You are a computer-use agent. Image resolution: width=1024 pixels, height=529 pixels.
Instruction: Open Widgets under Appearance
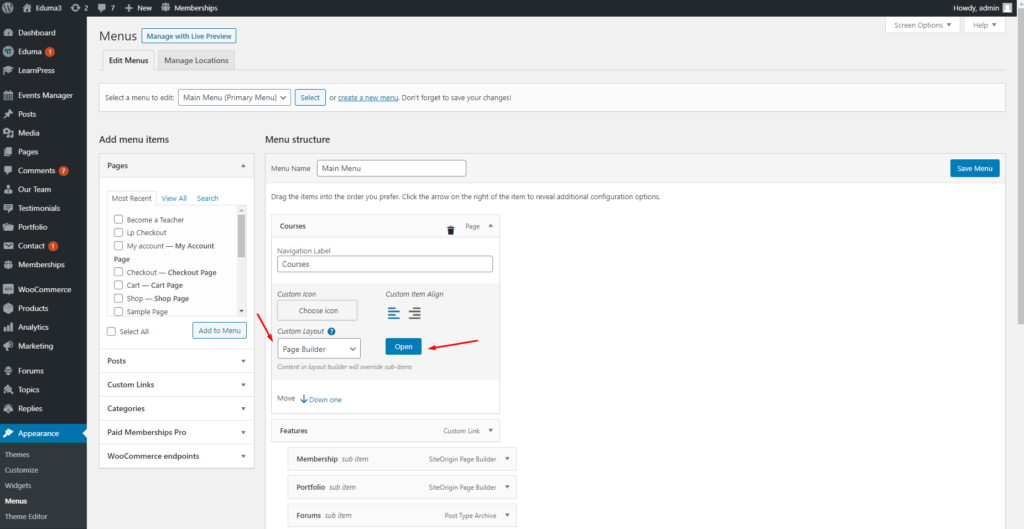tap(18, 486)
